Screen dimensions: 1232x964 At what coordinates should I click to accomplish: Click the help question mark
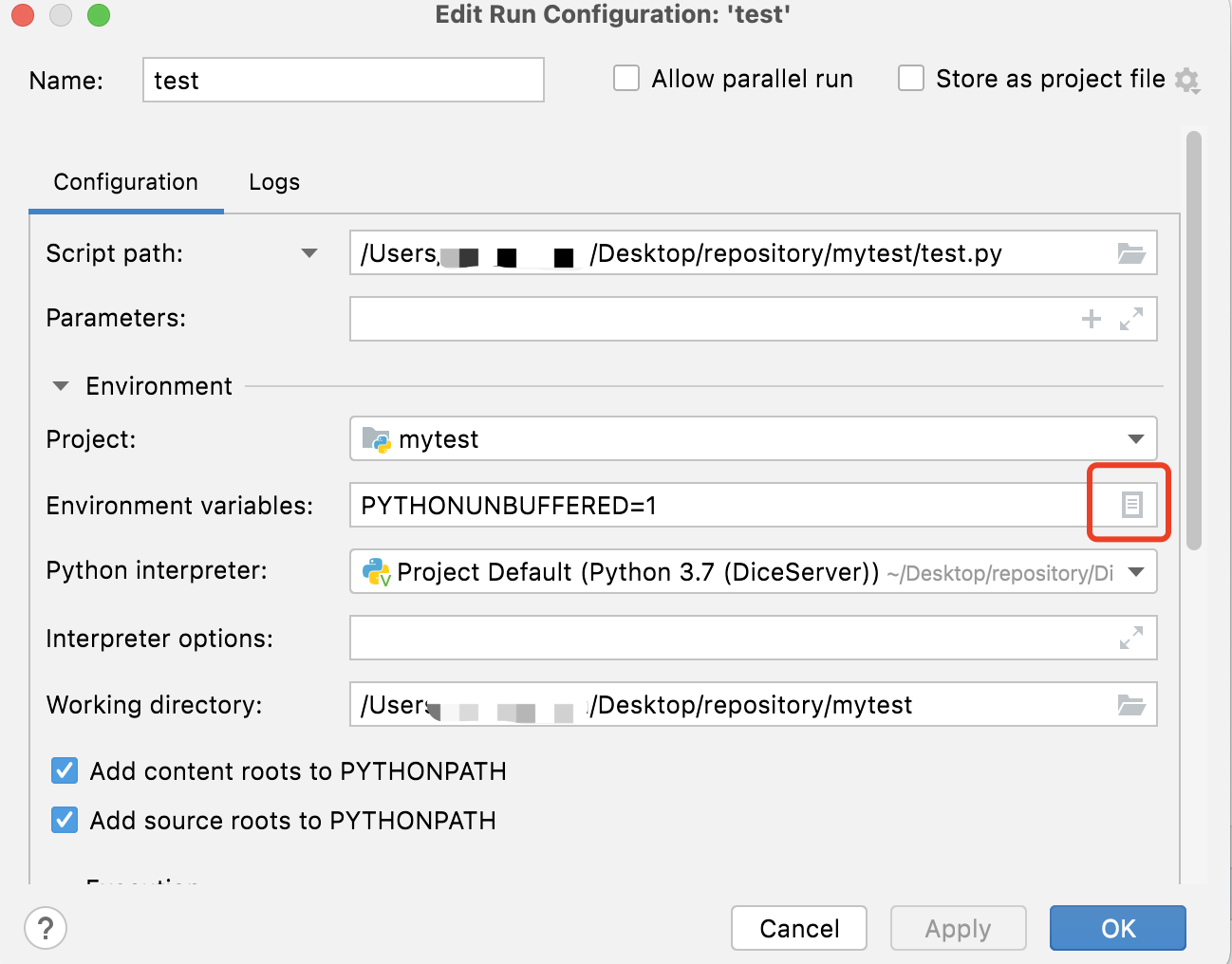tap(45, 929)
